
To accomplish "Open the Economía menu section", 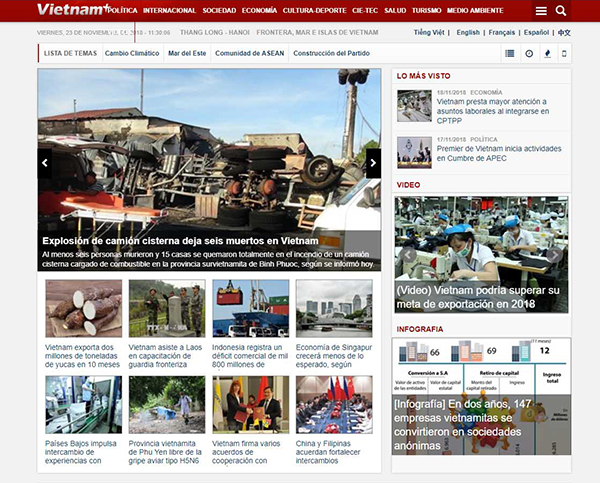I will coord(259,10).
